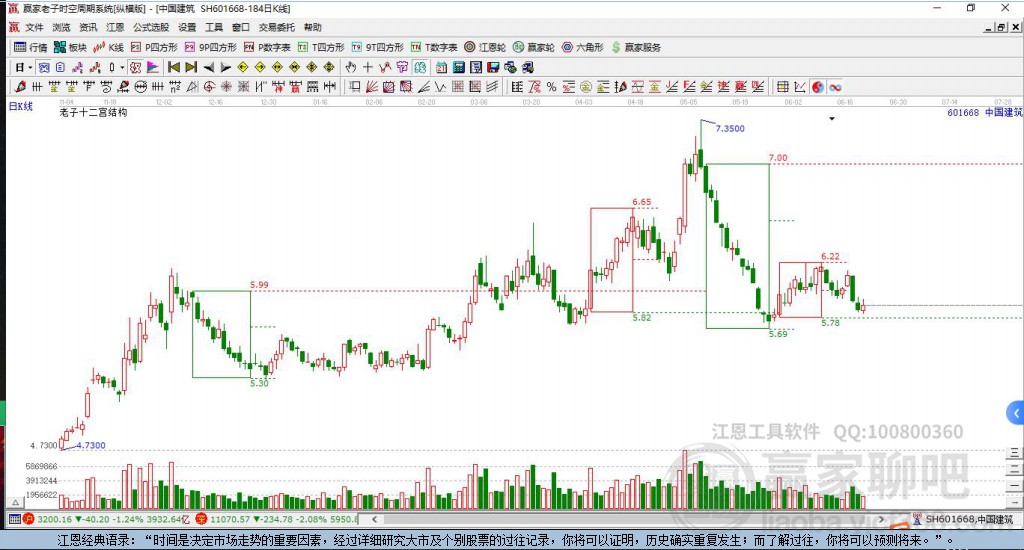Open the small black chart dropdown triangle
Screen dimensions: 1024x550
(x=832, y=119)
